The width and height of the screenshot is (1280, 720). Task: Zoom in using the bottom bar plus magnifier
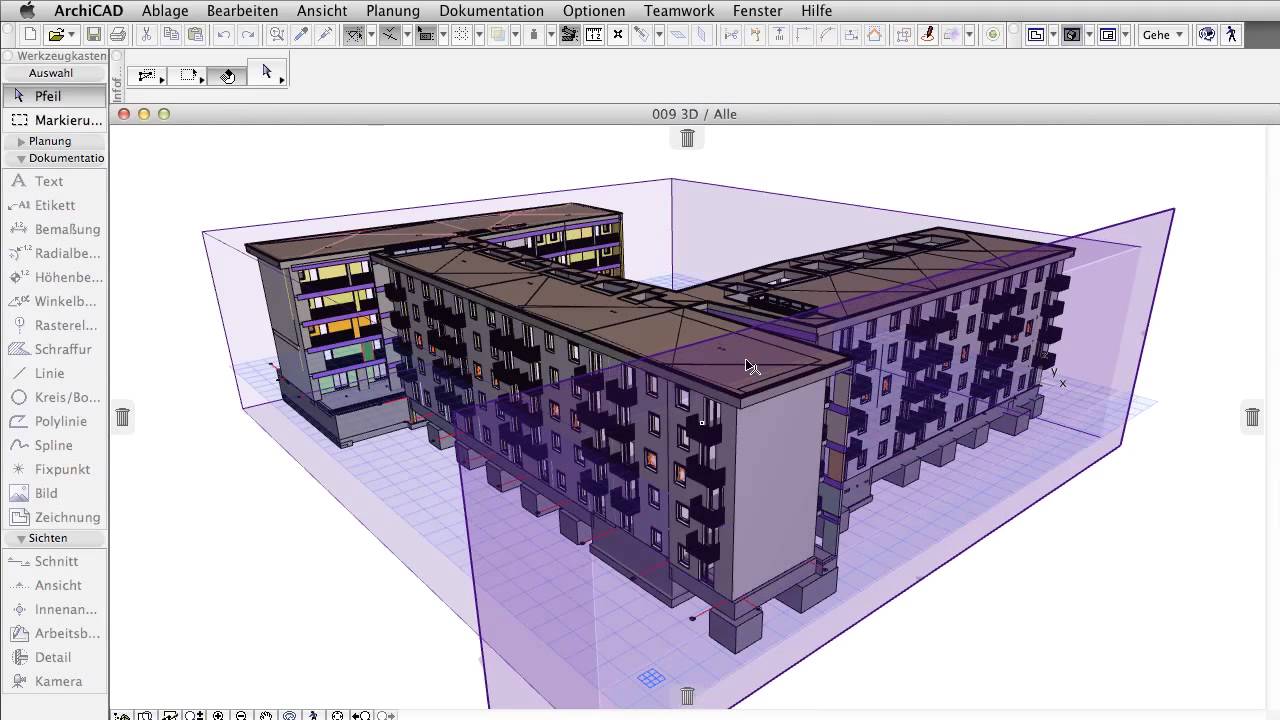point(218,715)
